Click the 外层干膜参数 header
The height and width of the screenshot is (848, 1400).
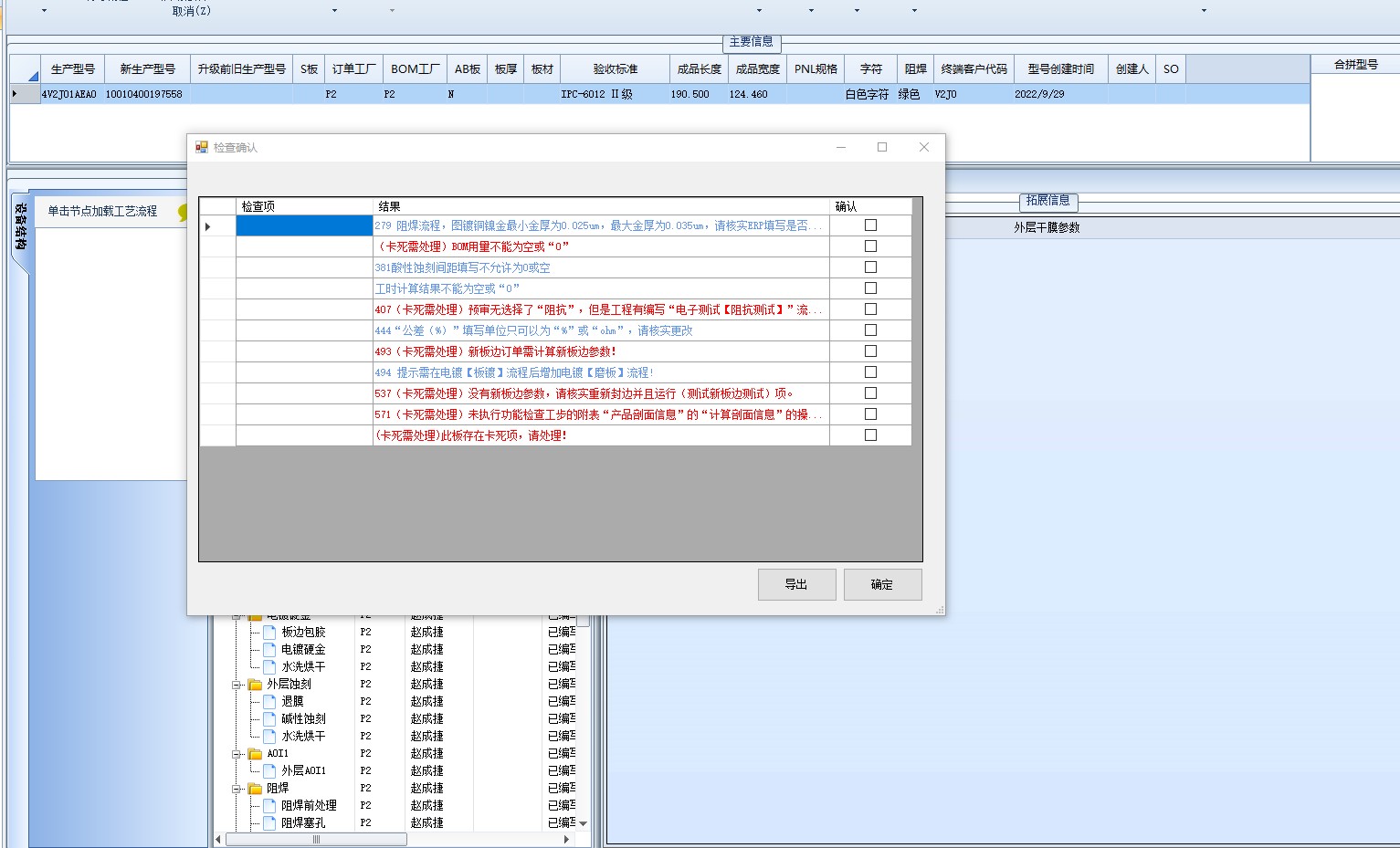[1047, 227]
